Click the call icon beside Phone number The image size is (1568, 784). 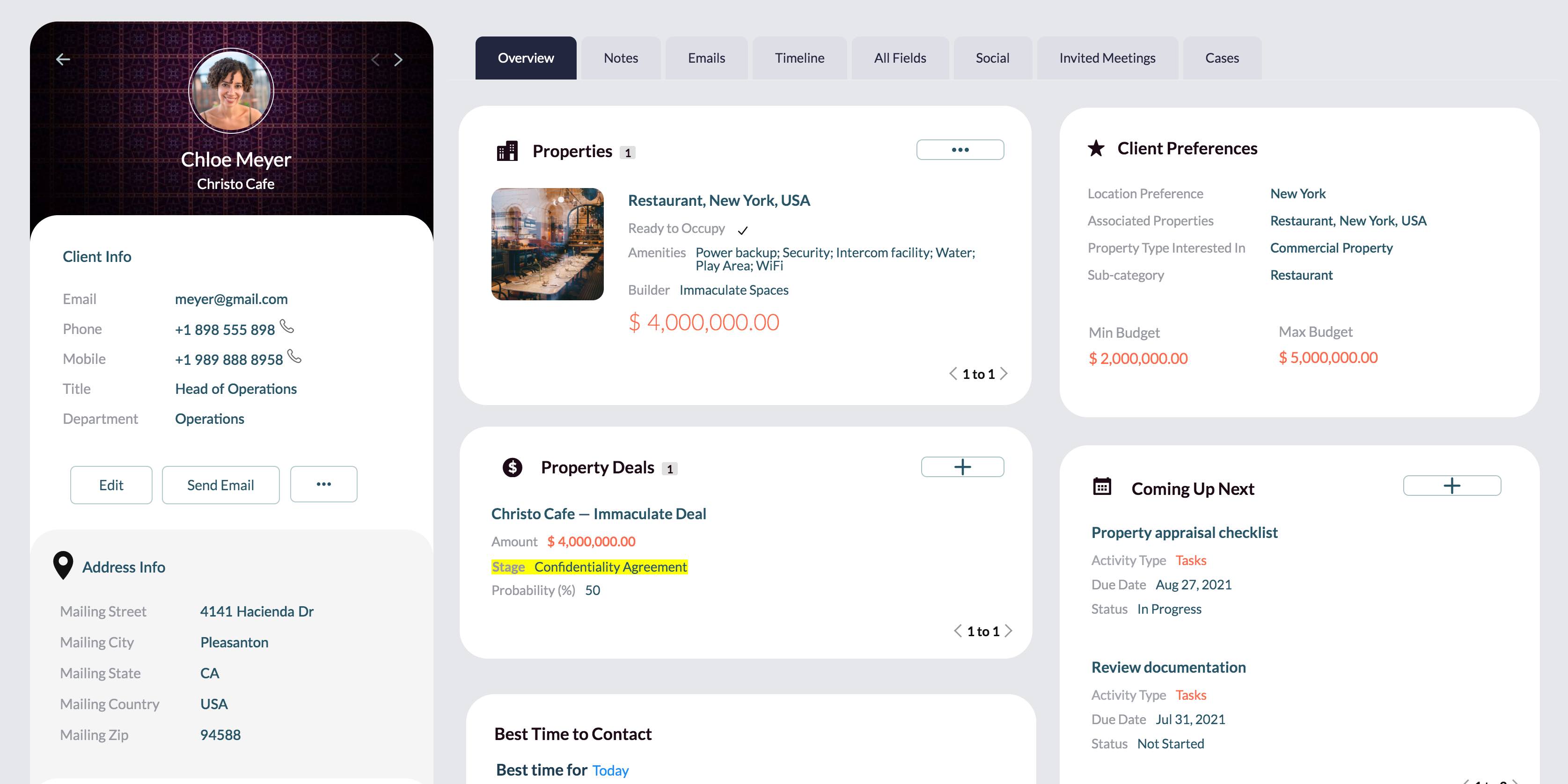tap(287, 327)
